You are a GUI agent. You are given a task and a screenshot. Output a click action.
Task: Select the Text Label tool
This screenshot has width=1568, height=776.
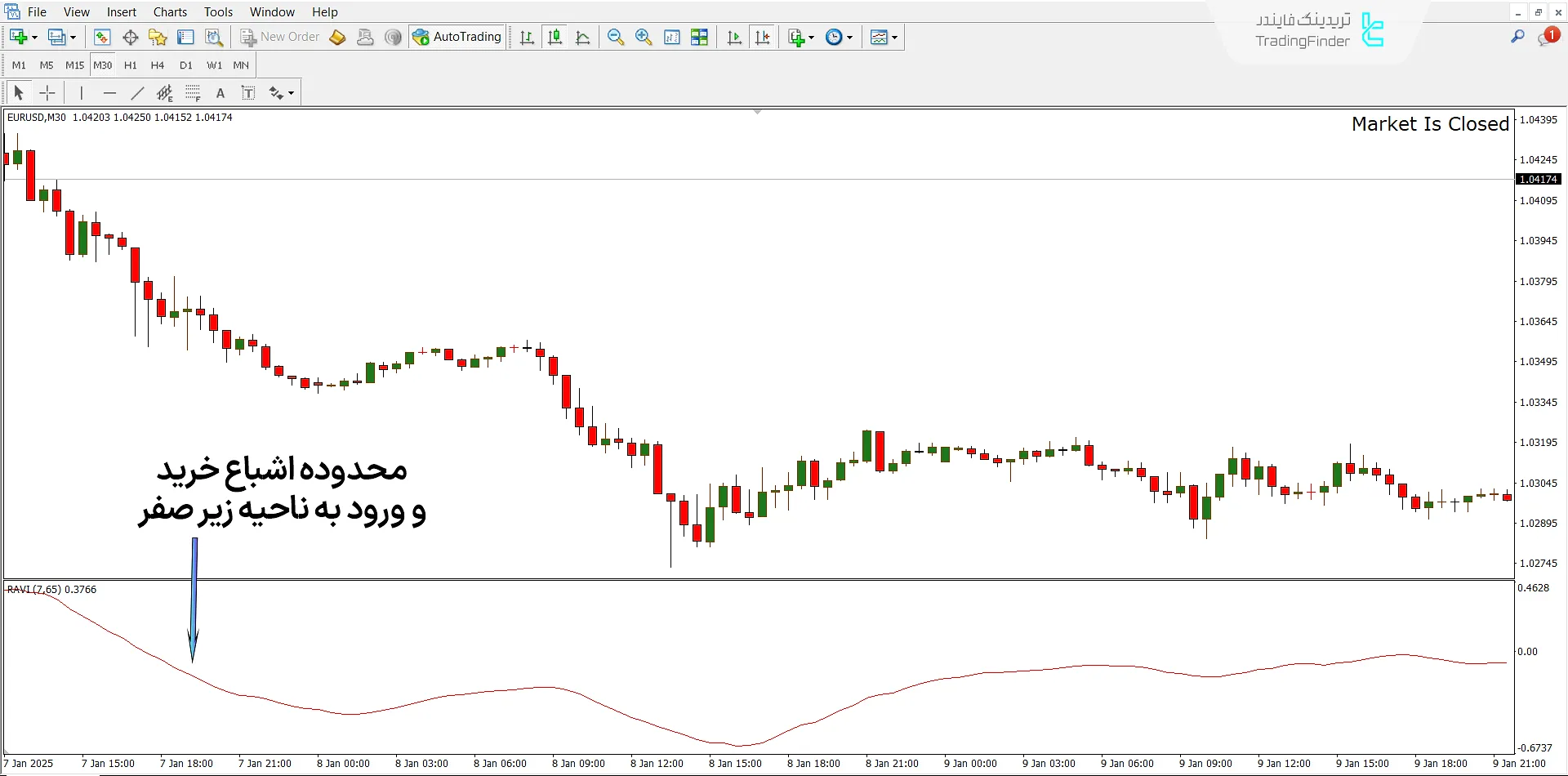click(248, 93)
